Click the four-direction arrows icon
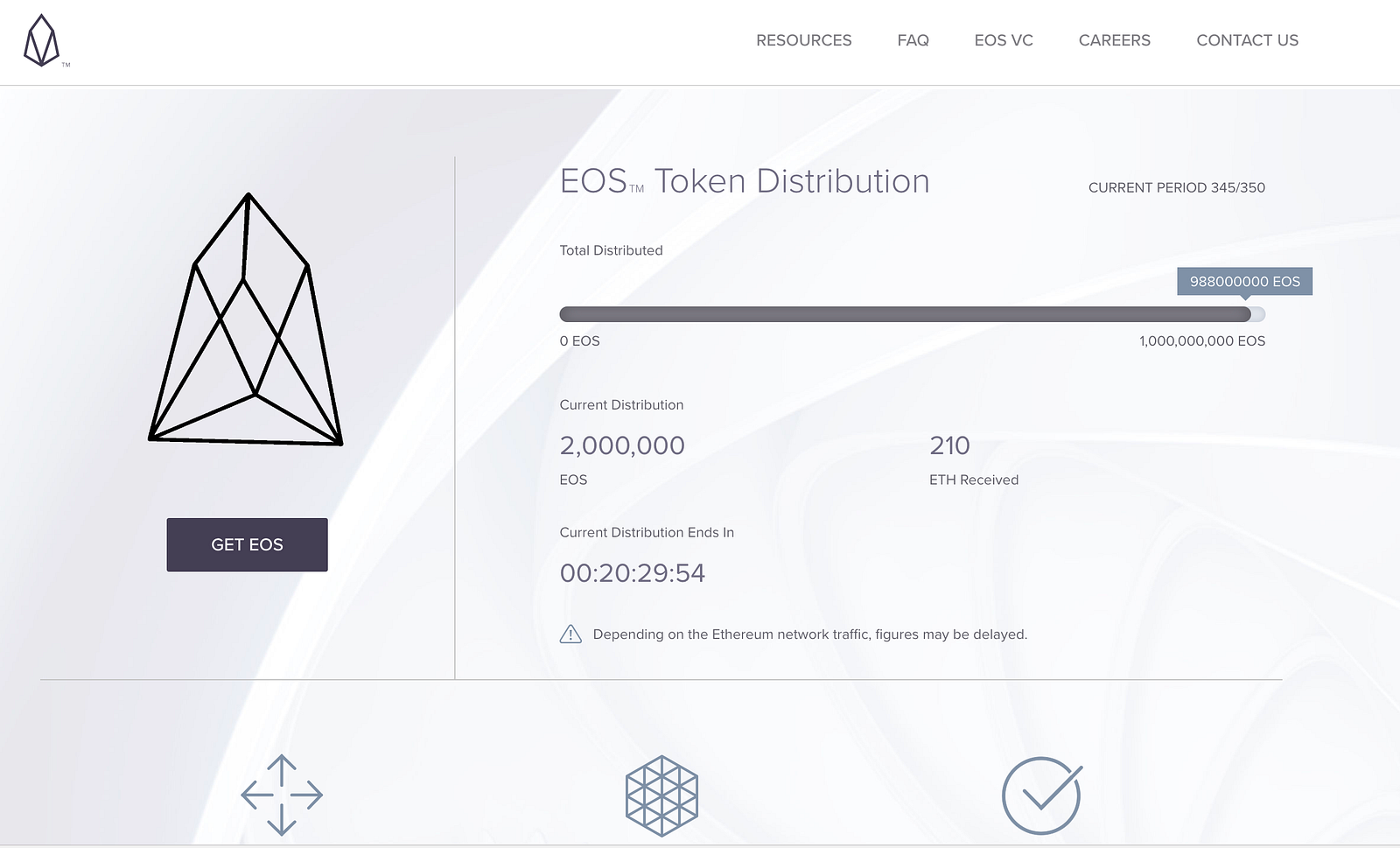This screenshot has height=848, width=1400. pyautogui.click(x=282, y=795)
